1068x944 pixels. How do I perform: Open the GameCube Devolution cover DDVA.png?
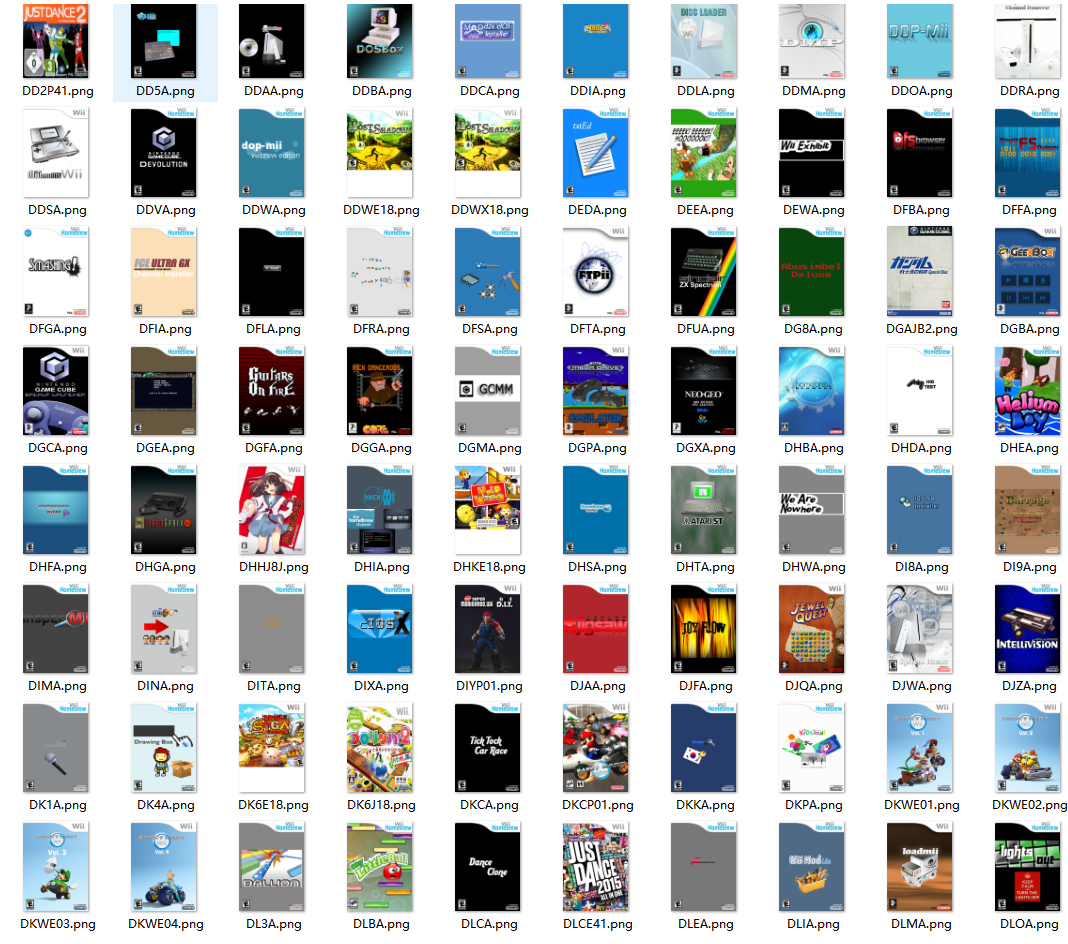click(x=164, y=152)
